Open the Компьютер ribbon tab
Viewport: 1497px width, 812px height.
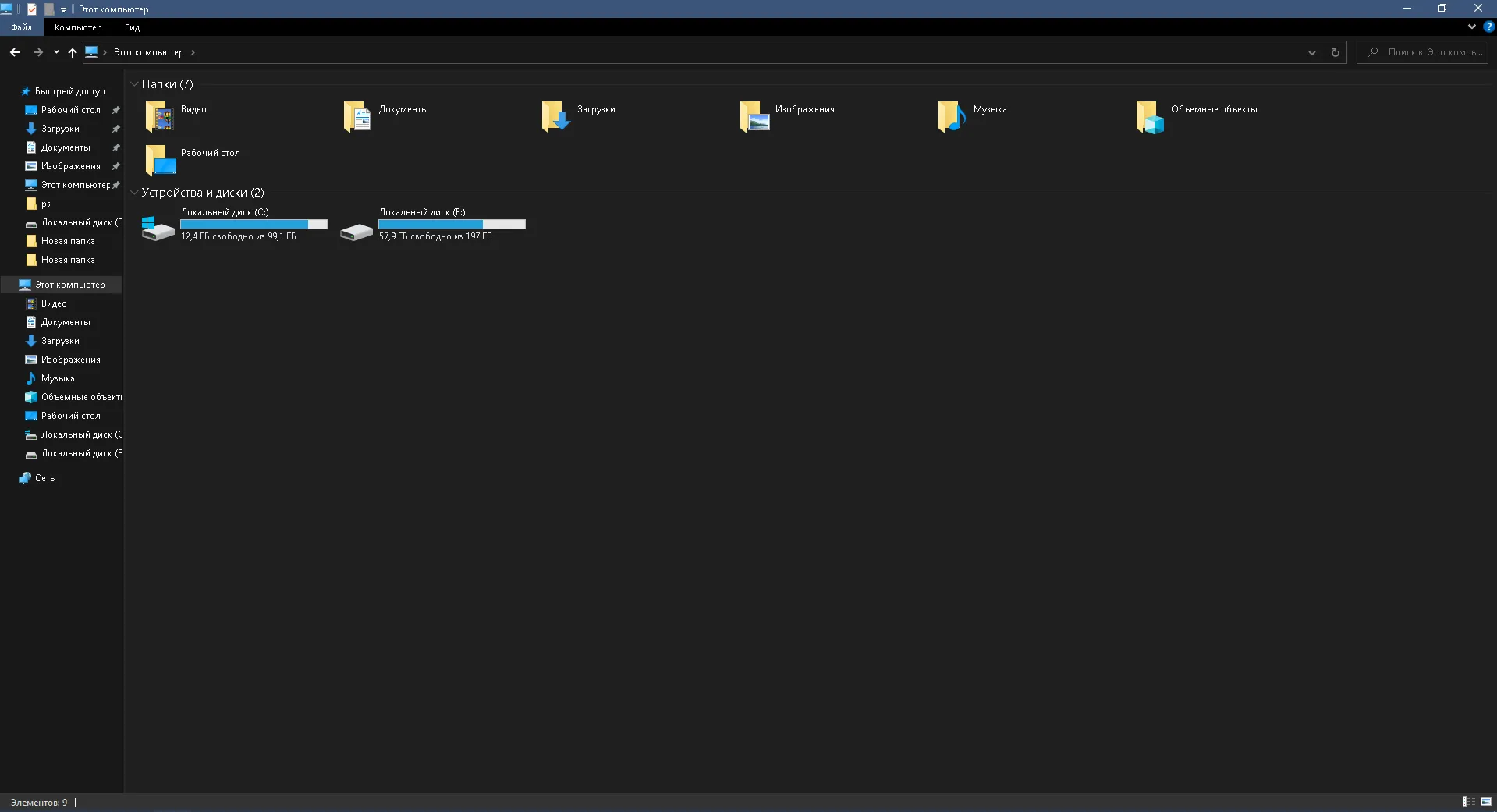(78, 27)
